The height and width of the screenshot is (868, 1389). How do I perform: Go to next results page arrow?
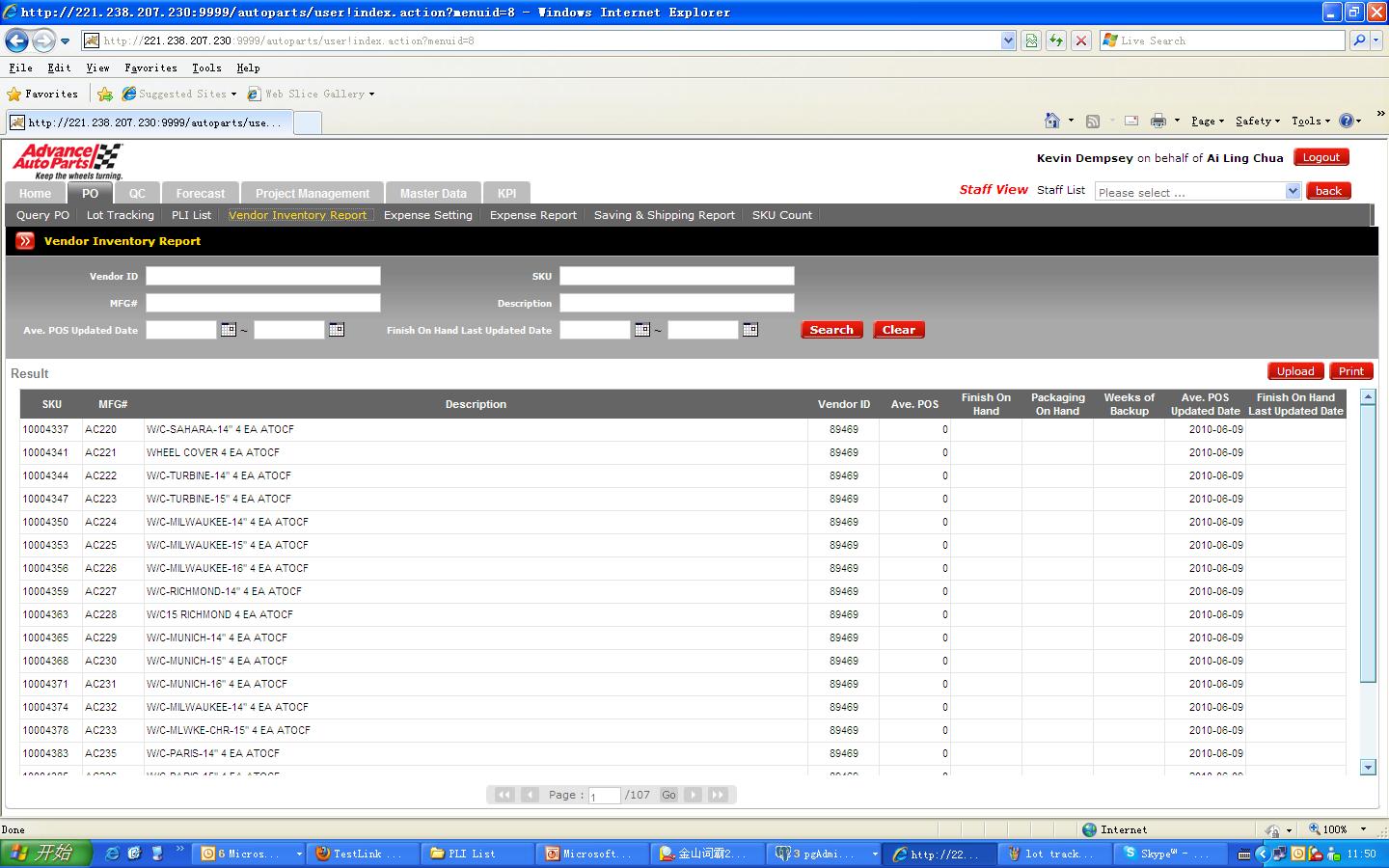pyautogui.click(x=694, y=795)
